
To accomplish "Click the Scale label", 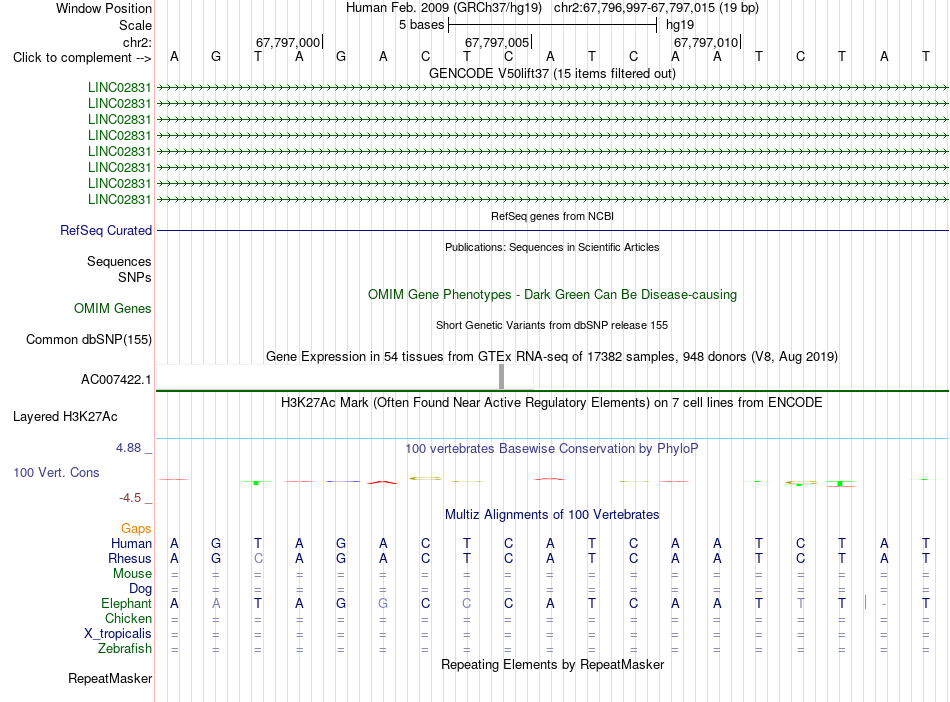I will [x=135, y=25].
